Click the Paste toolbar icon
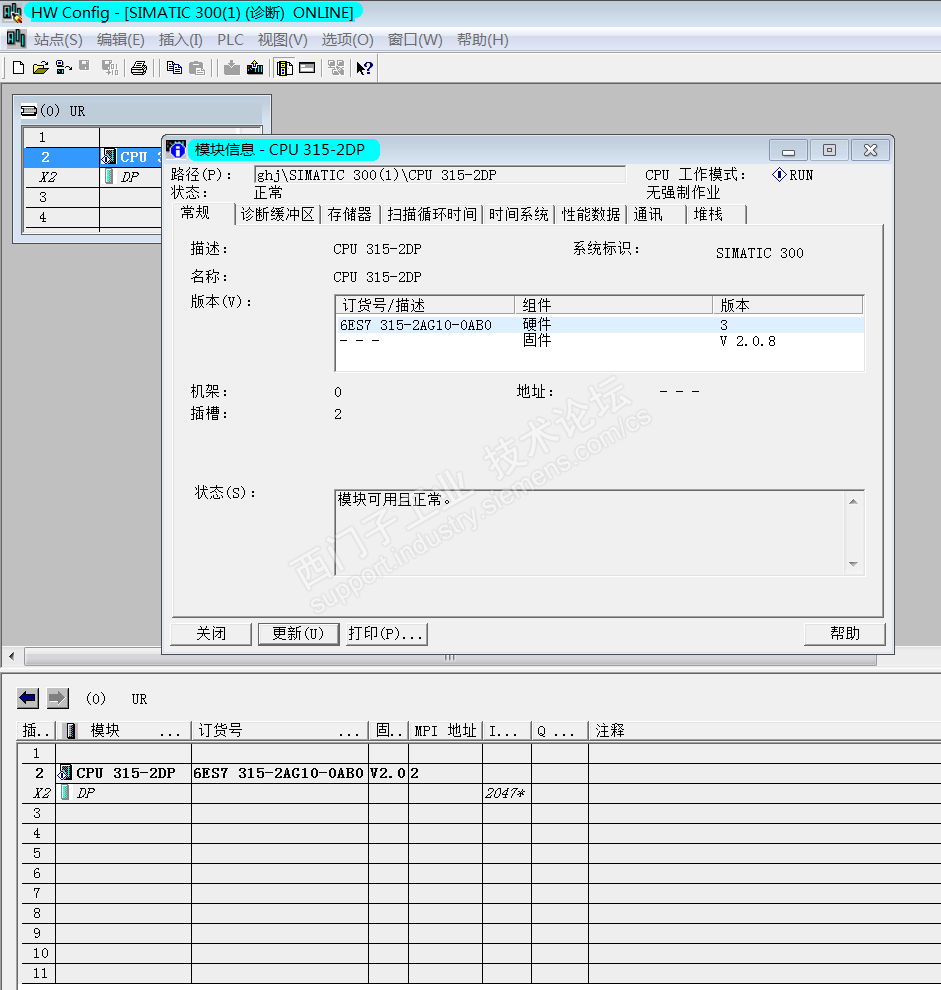Viewport: 941px width, 990px height. 197,68
